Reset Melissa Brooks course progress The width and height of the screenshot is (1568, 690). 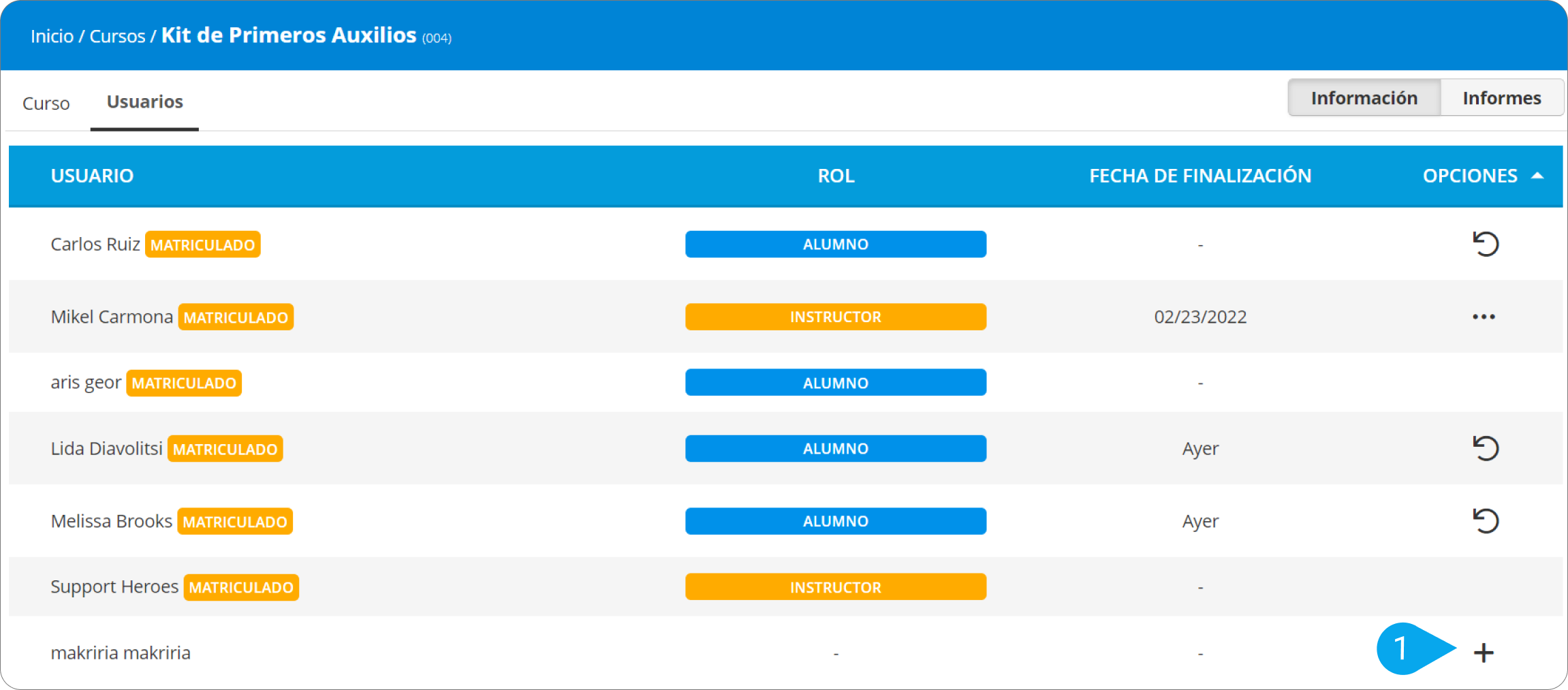[1485, 521]
